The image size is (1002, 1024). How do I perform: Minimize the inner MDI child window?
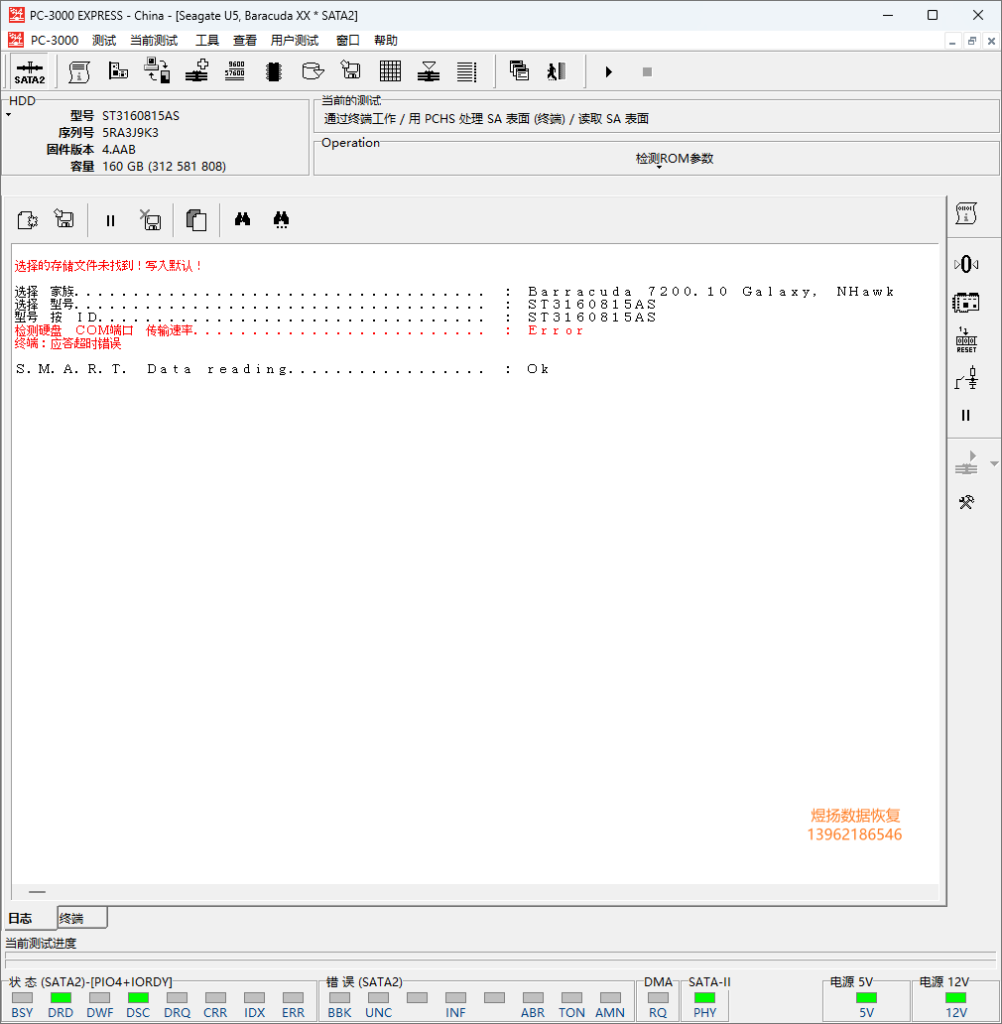[952, 40]
